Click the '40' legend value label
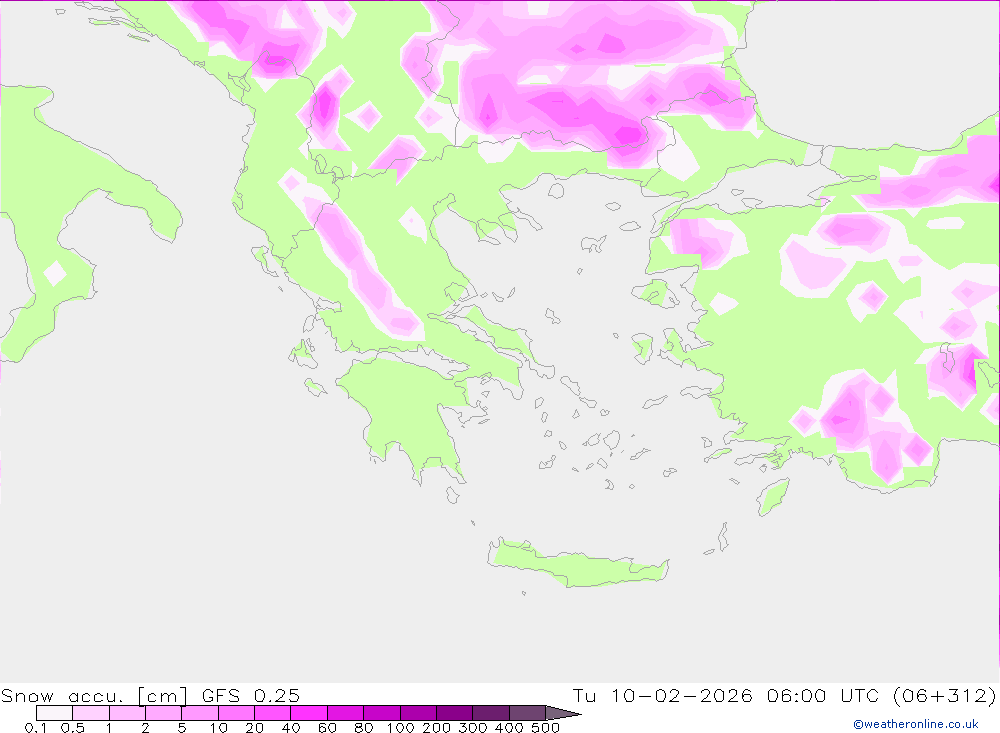 pos(291,727)
